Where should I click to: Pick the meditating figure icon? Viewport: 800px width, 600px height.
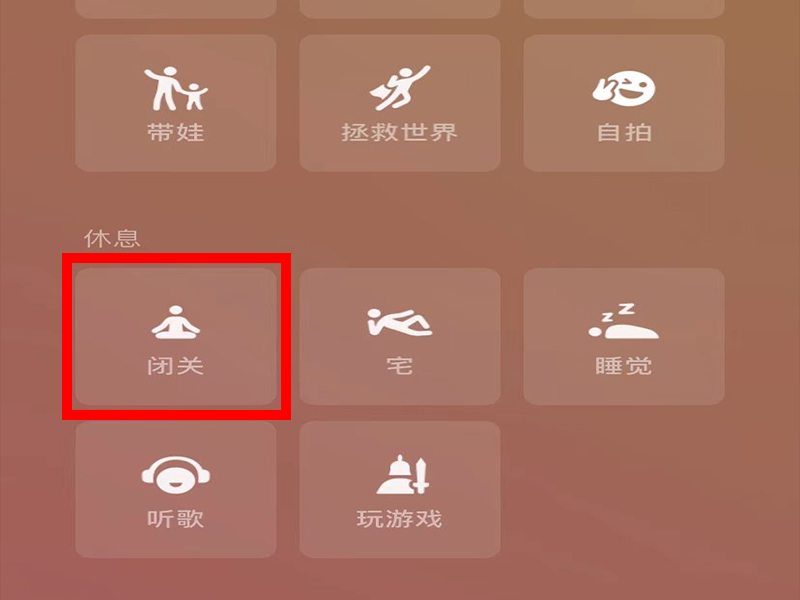[176, 322]
